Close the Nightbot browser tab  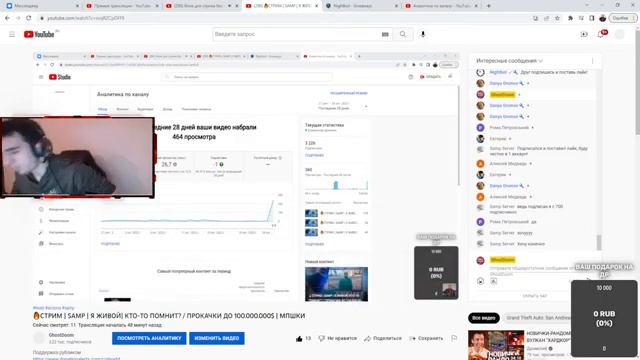point(396,6)
